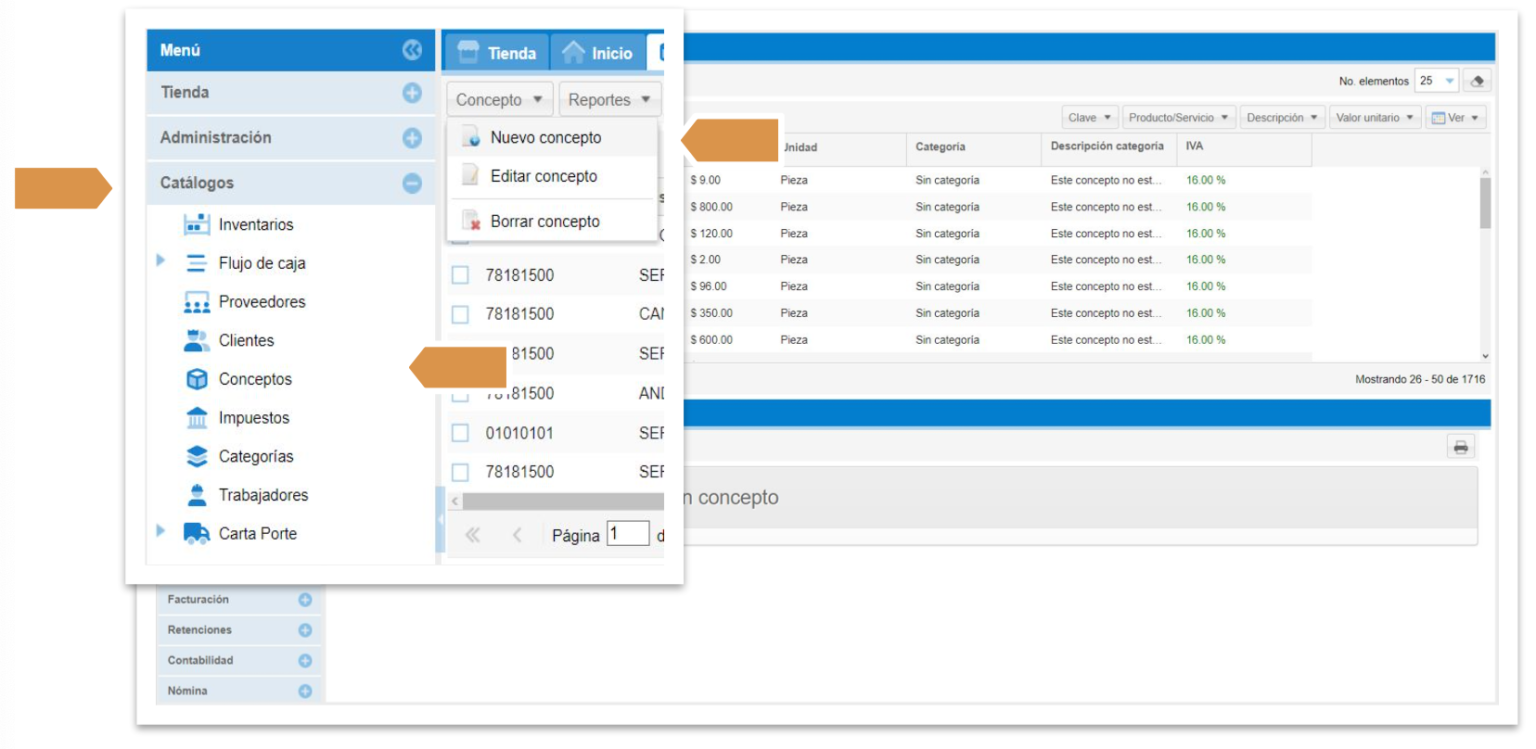The width and height of the screenshot is (1536, 749).
Task: Open the Impuestos catalog
Action: tap(253, 418)
